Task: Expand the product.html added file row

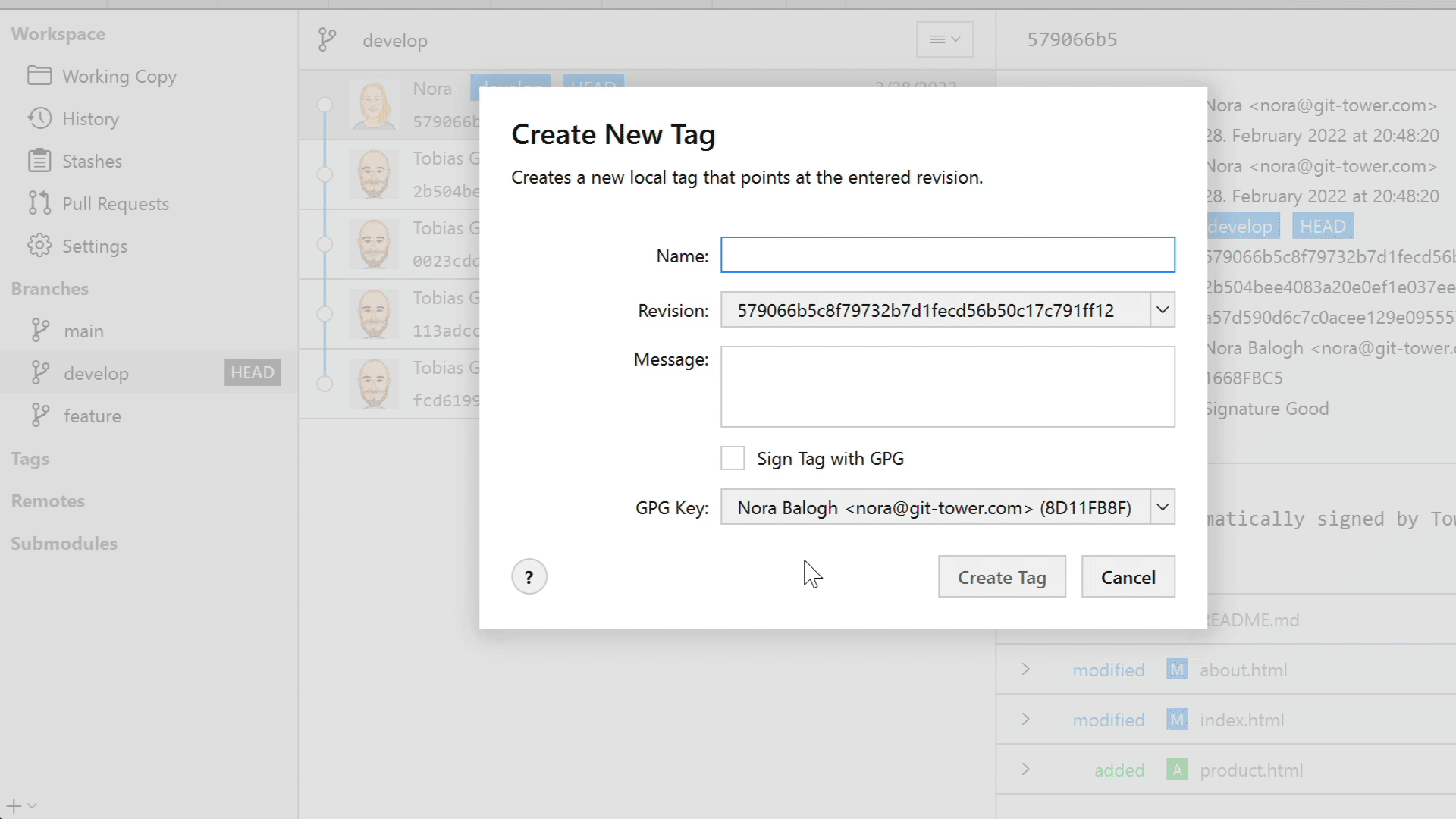Action: pos(1025,770)
